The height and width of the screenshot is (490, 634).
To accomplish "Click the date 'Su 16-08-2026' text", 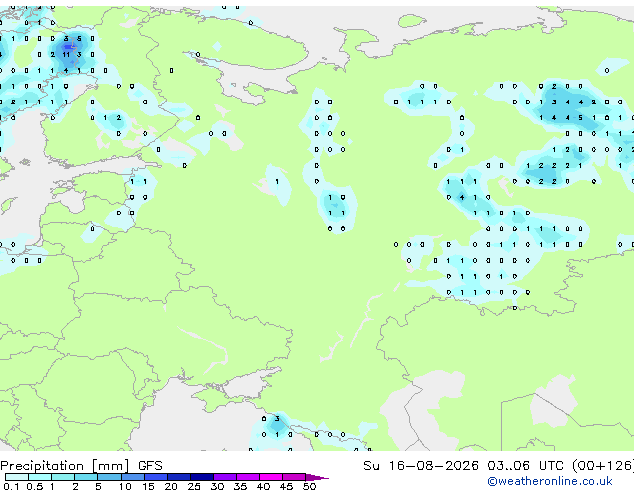I will point(421,465).
